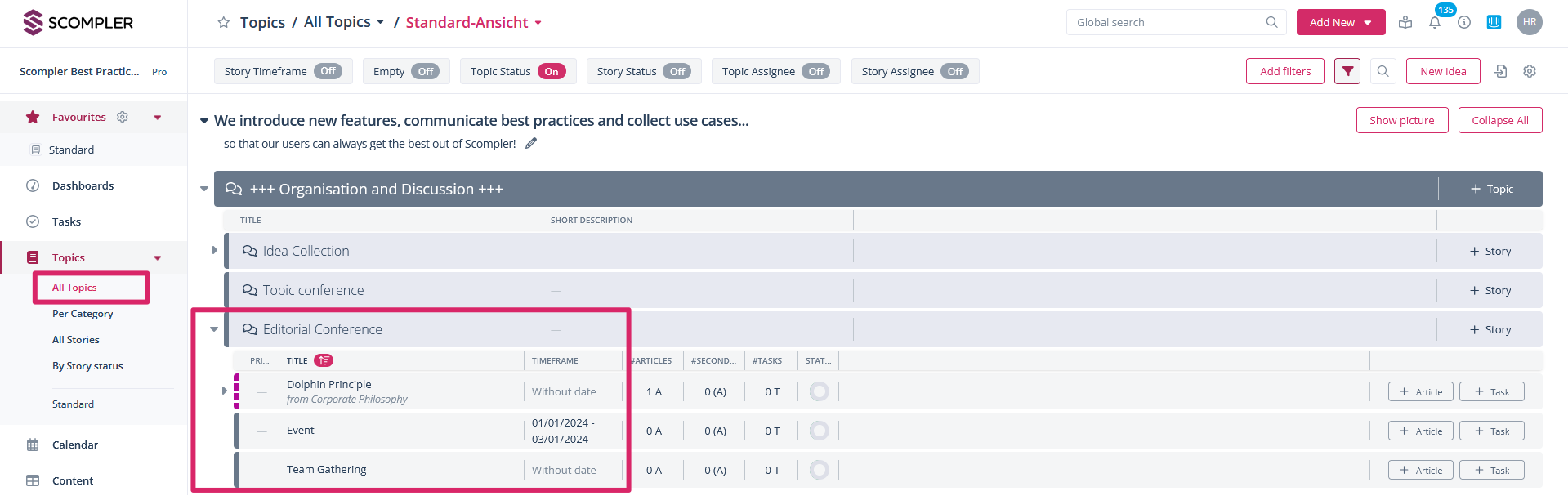Click into the Global search field

[1168, 23]
